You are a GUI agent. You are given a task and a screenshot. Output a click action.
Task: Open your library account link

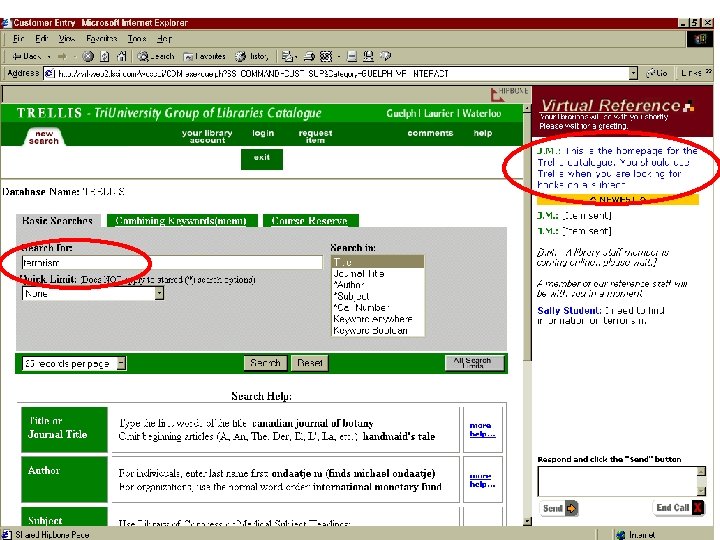[207, 136]
